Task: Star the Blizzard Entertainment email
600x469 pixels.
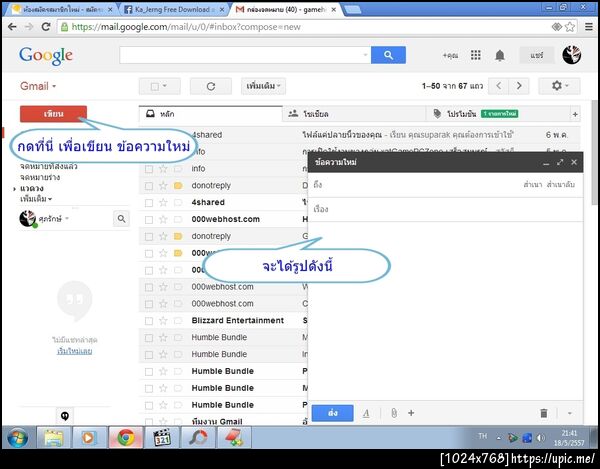Action: (163, 321)
